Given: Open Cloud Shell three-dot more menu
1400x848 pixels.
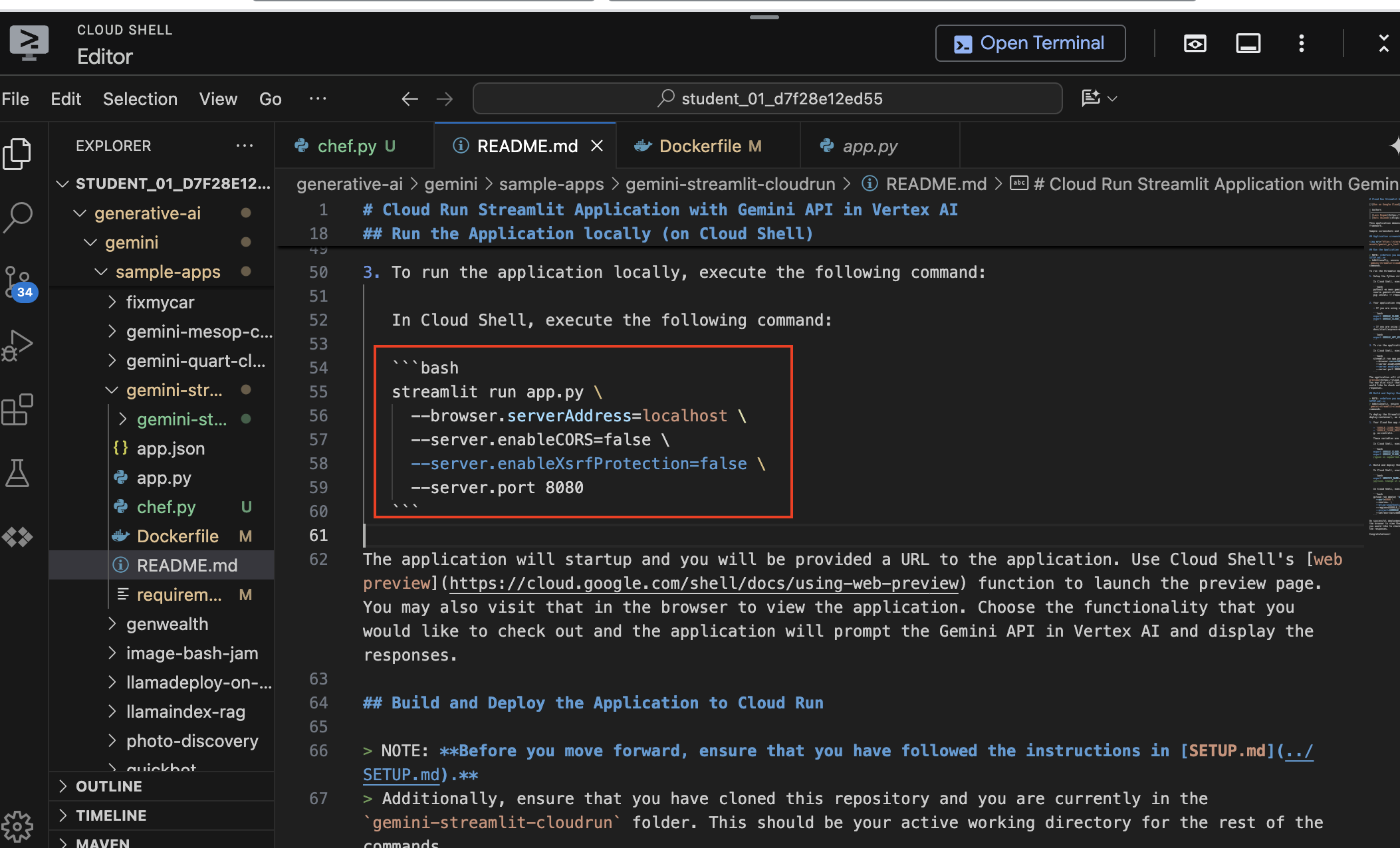Looking at the screenshot, I should pos(1301,44).
